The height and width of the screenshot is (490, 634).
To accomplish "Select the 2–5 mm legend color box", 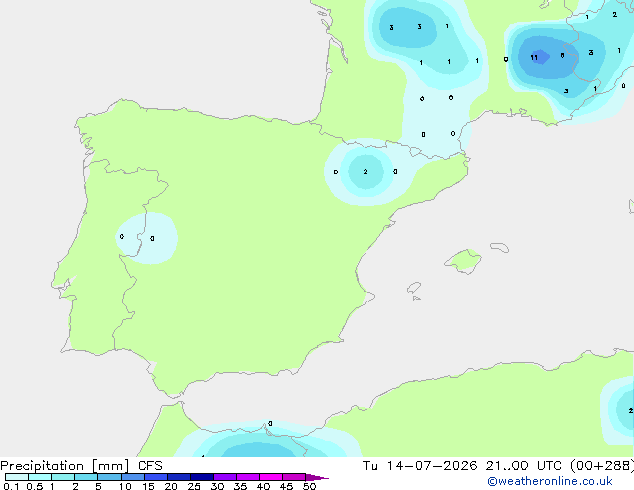I will 86,477.
